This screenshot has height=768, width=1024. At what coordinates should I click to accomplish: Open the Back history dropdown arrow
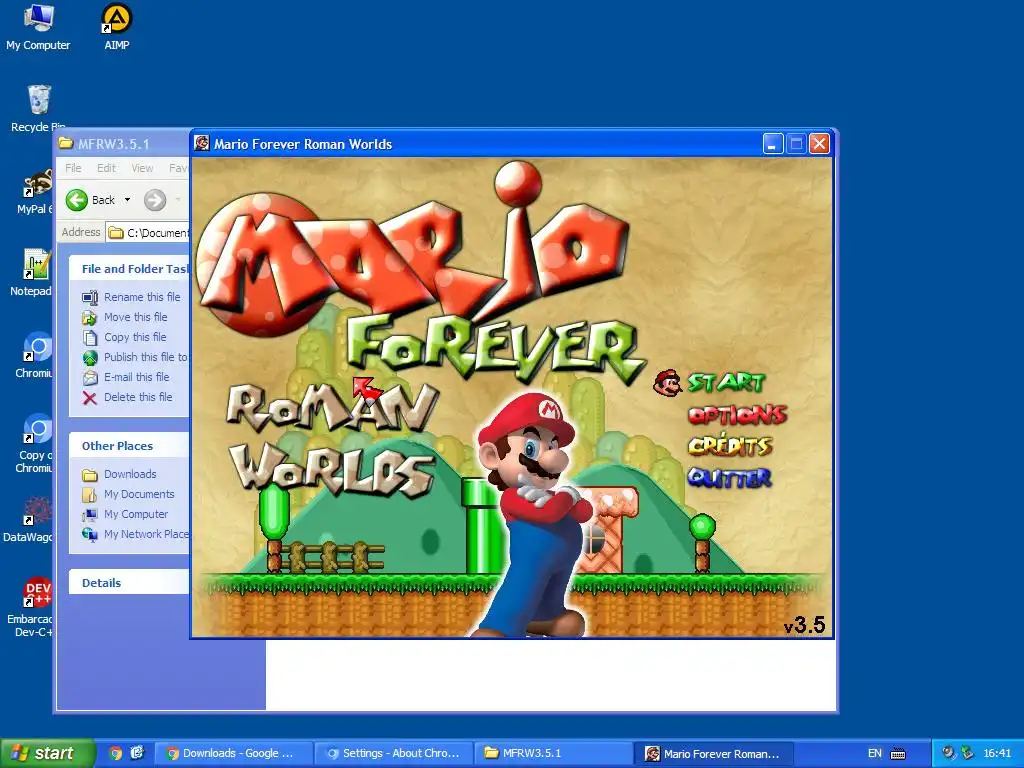(x=127, y=200)
